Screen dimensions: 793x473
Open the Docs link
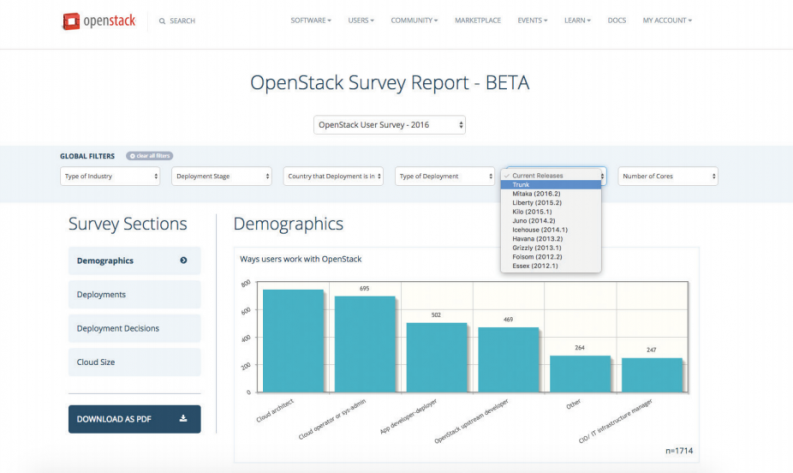pos(616,20)
